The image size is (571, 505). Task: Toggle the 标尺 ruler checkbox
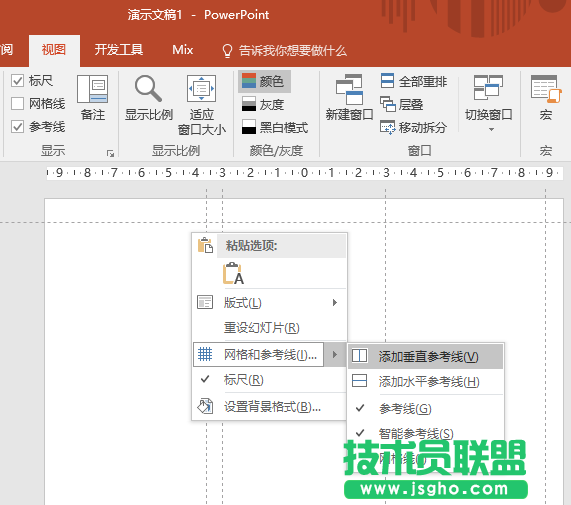coord(17,80)
